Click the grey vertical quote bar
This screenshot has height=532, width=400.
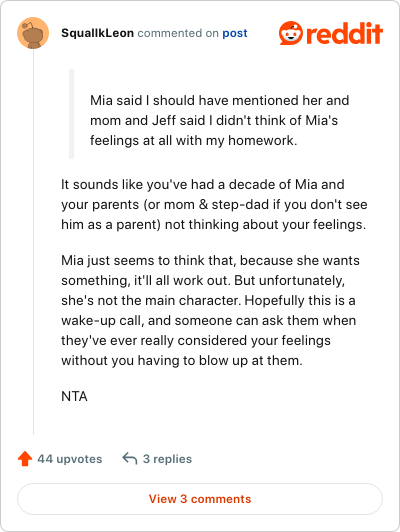point(71,114)
